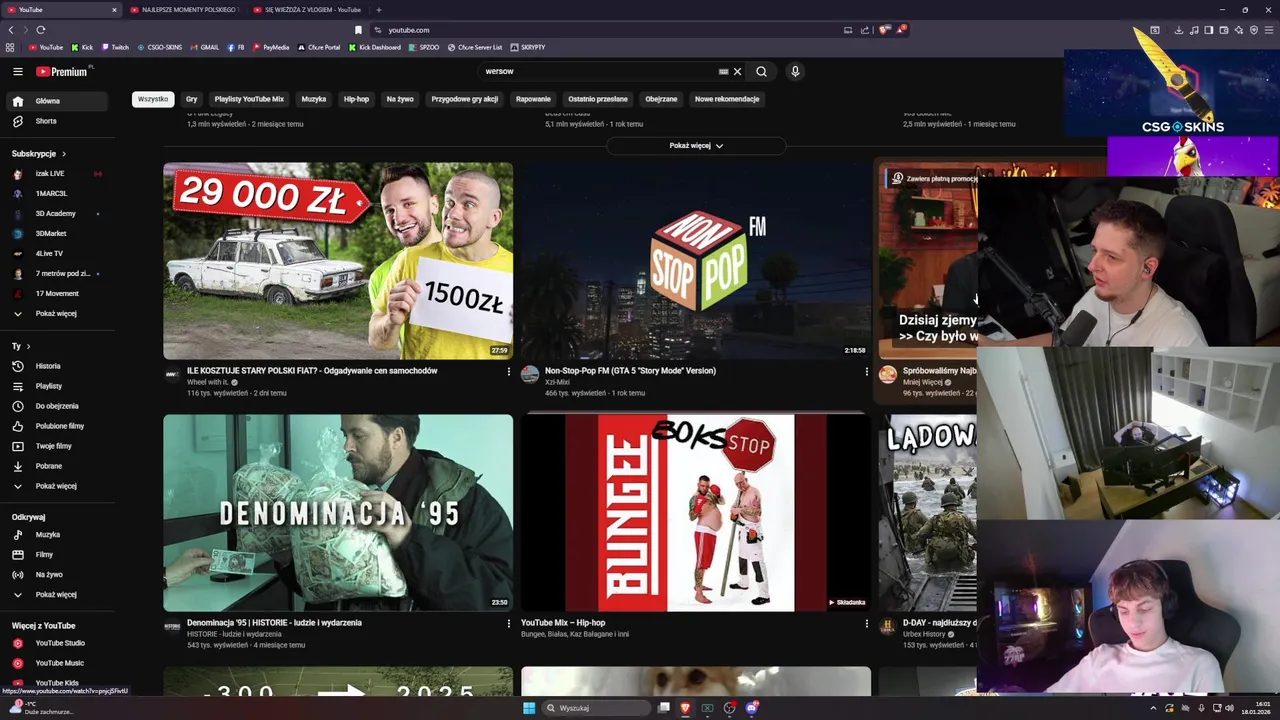Viewport: 1280px width, 720px height.
Task: Expand Pokaż więcej under Odkrywaj
Action: tap(58, 594)
